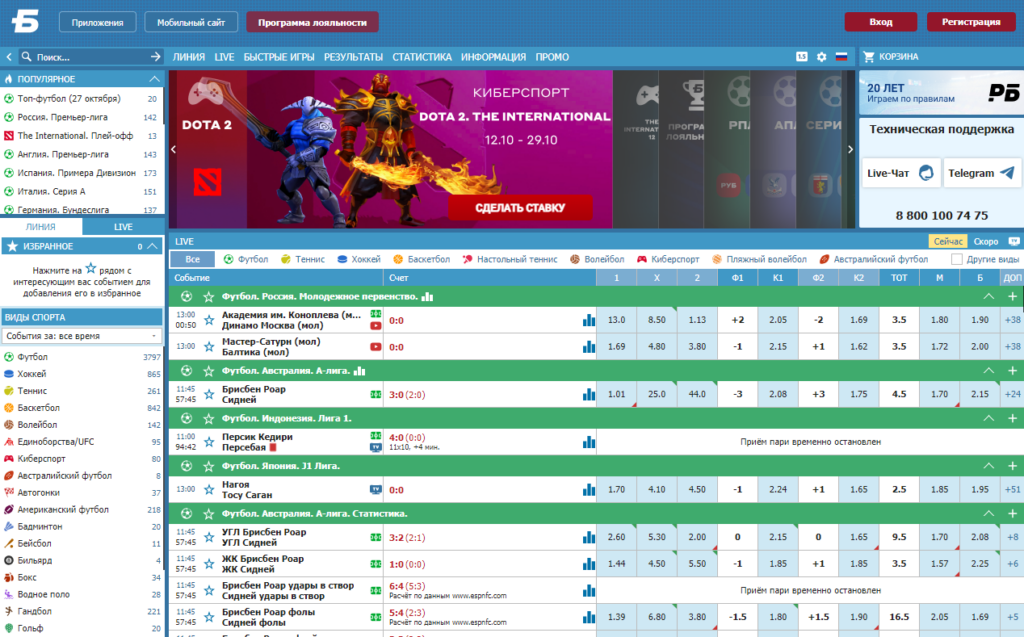Favorite the Россия. Молодежное первенство league star
The height and width of the screenshot is (637, 1024).
coord(208,297)
